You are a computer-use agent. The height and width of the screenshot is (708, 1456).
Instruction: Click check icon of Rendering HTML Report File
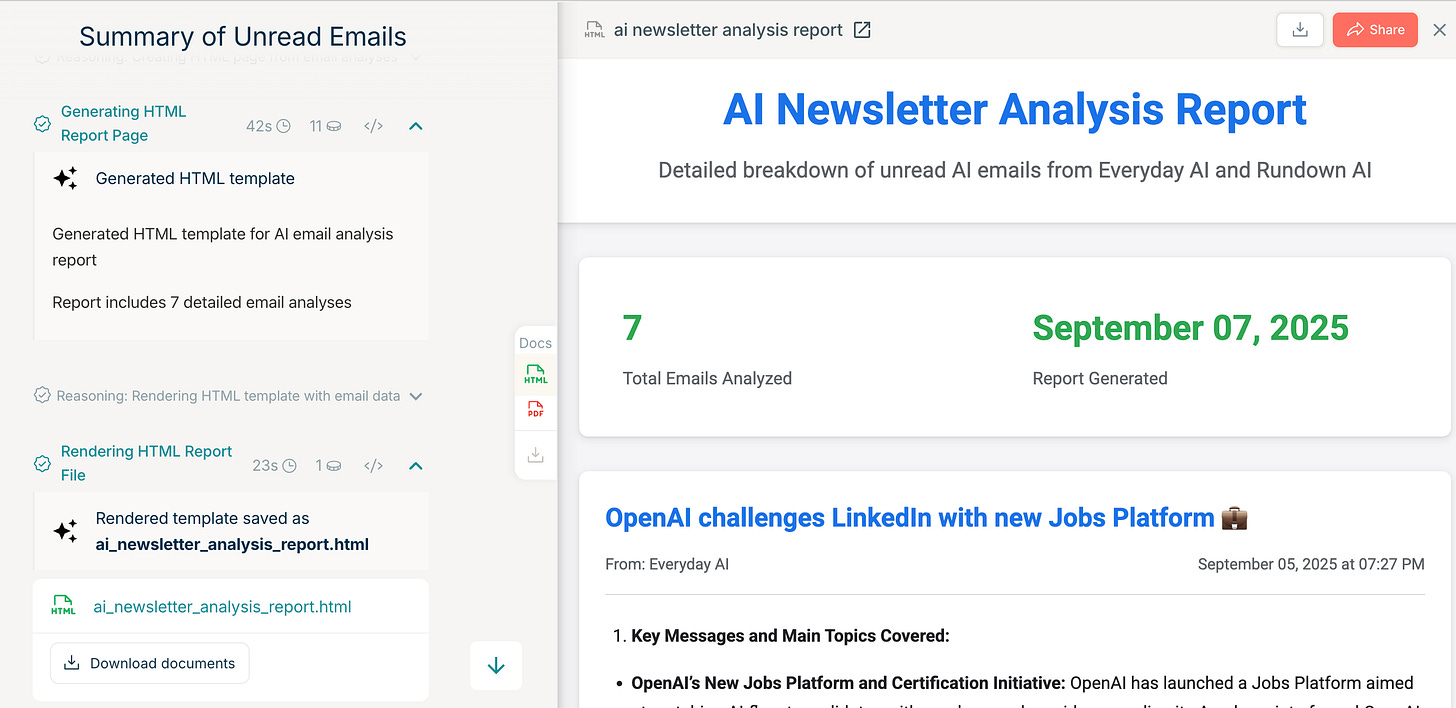coord(43,464)
